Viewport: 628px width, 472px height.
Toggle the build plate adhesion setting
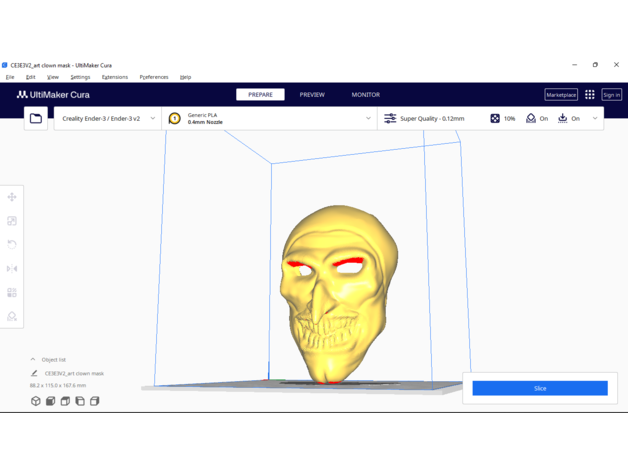(x=568, y=118)
